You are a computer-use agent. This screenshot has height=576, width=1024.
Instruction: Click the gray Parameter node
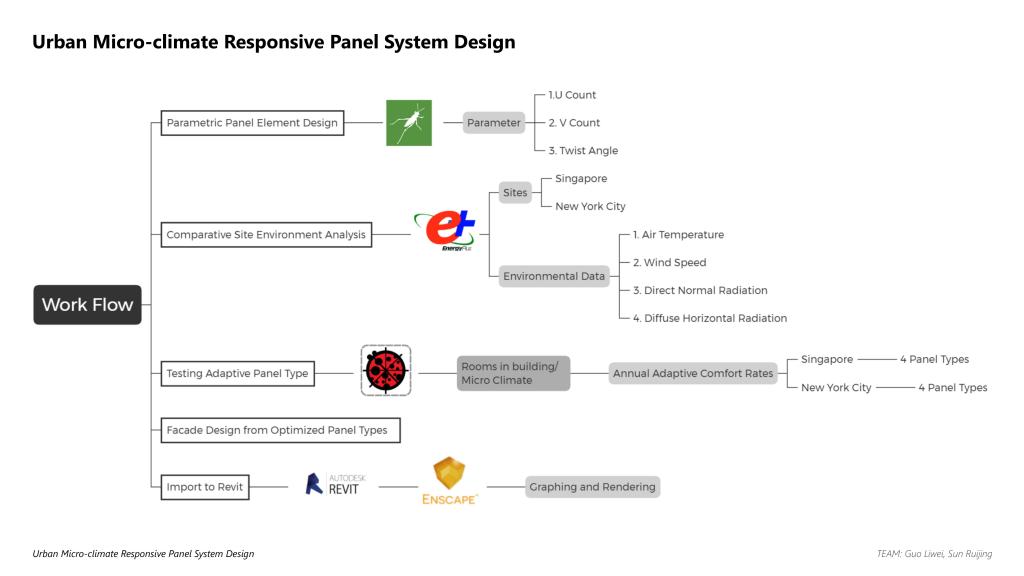494,123
